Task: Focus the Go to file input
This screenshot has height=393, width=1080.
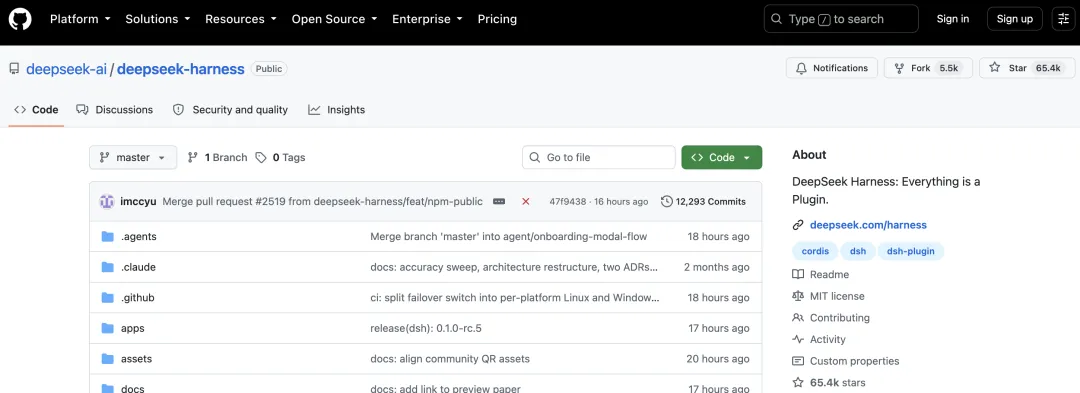Action: (x=599, y=158)
